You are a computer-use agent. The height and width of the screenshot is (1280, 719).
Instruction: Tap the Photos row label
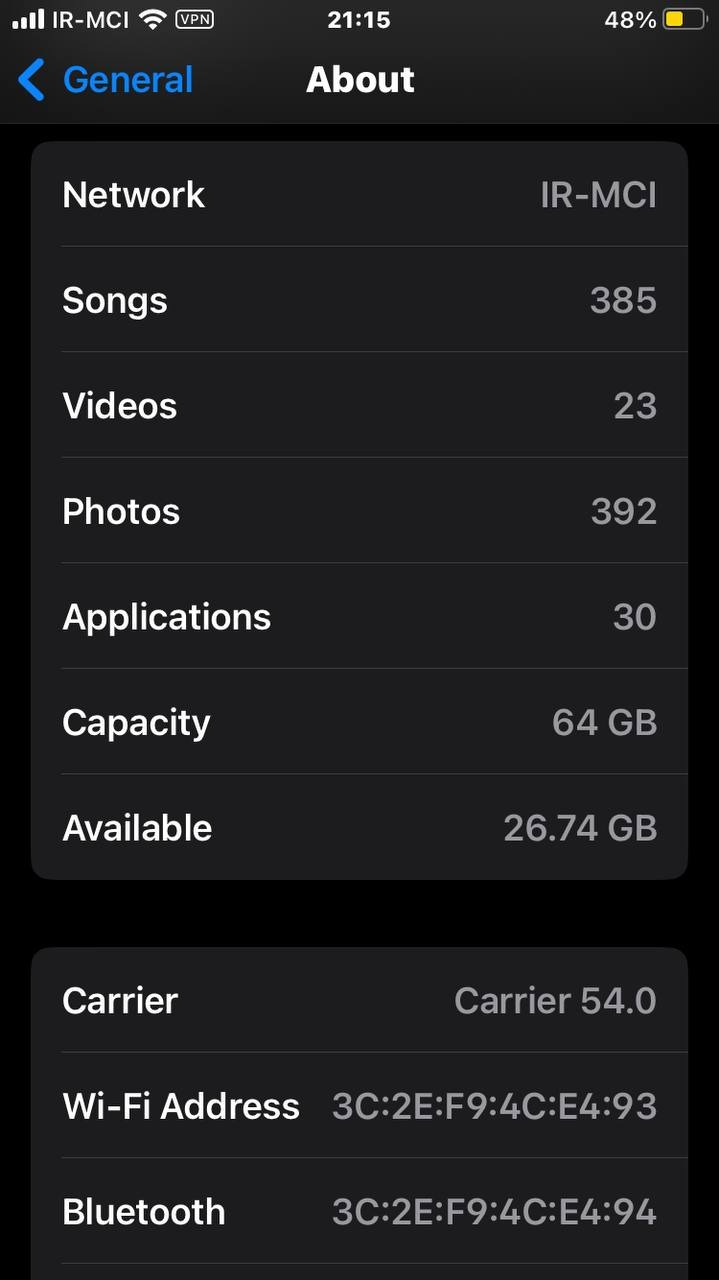(x=121, y=512)
